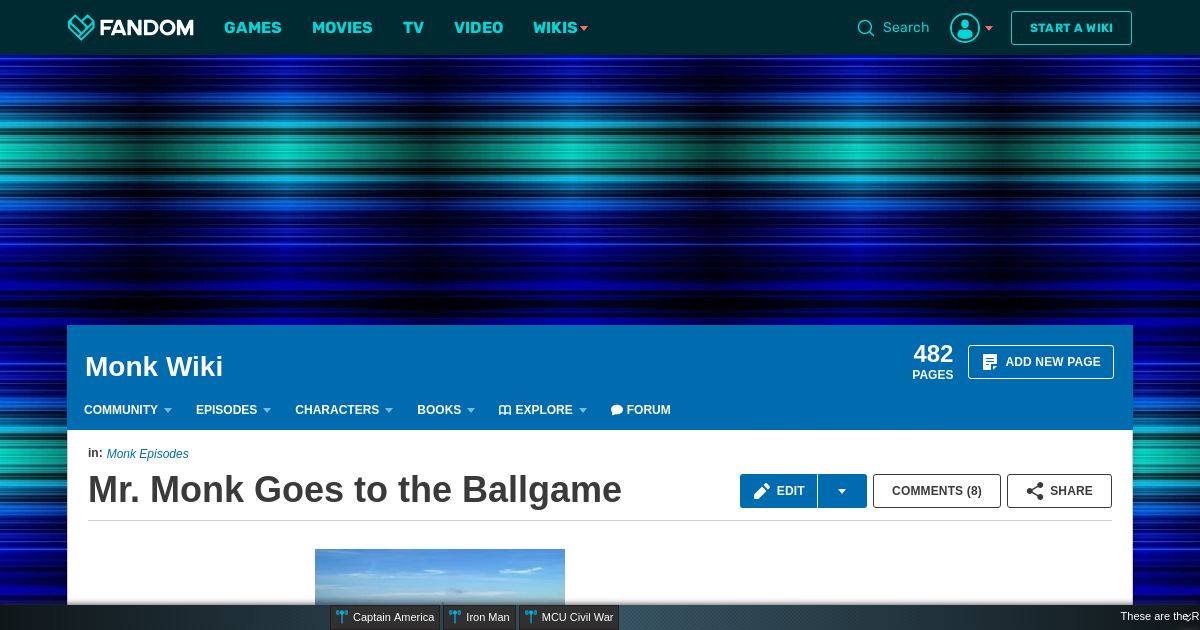Click the Share button
Image resolution: width=1200 pixels, height=630 pixels.
pos(1059,491)
